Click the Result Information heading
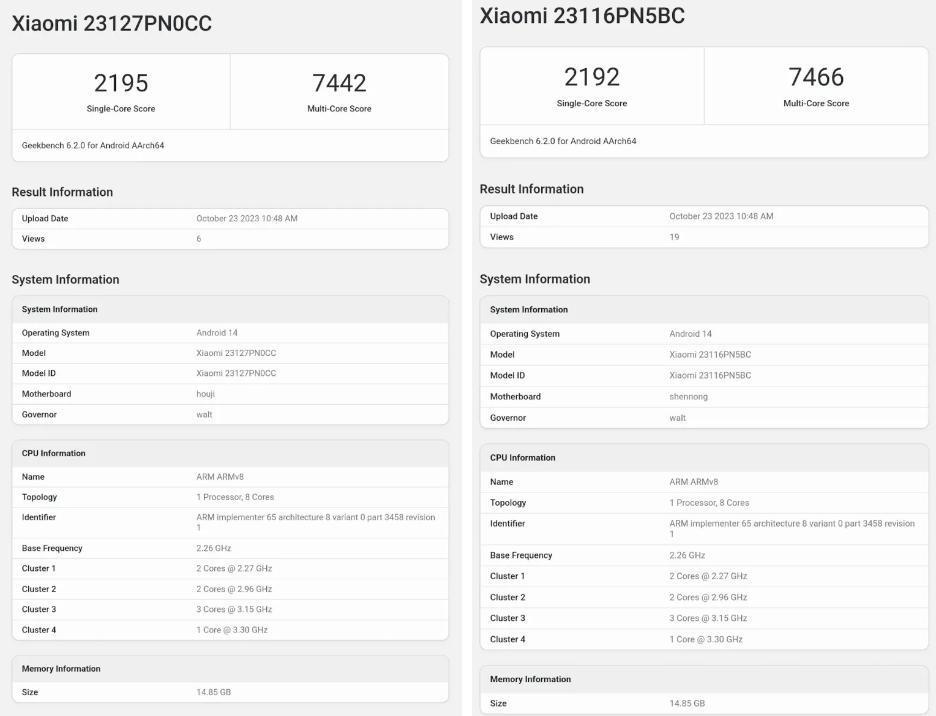 click(61, 191)
